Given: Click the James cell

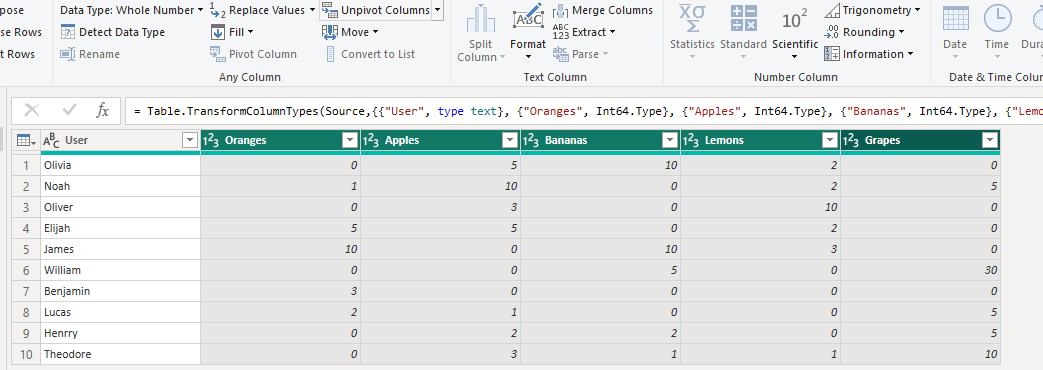Looking at the screenshot, I should tap(120, 249).
